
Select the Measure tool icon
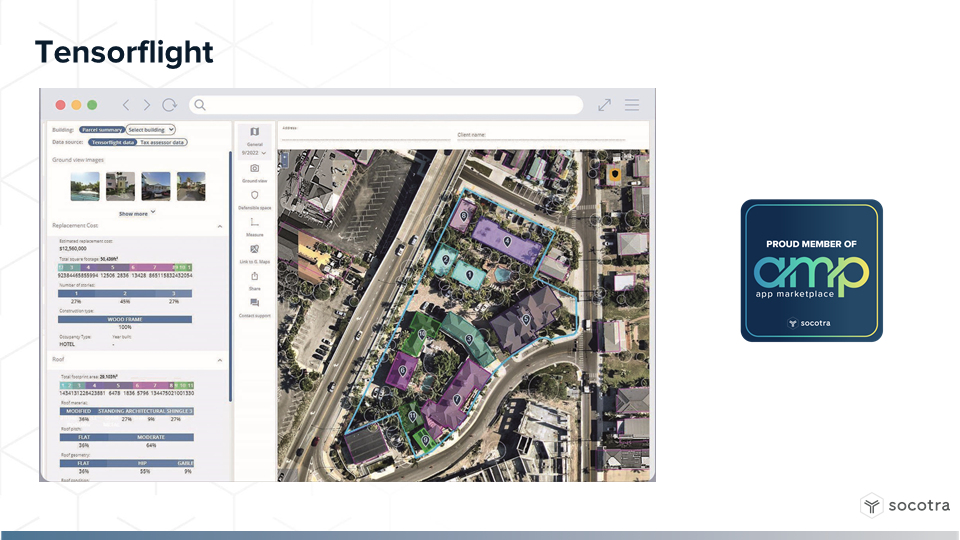point(255,222)
